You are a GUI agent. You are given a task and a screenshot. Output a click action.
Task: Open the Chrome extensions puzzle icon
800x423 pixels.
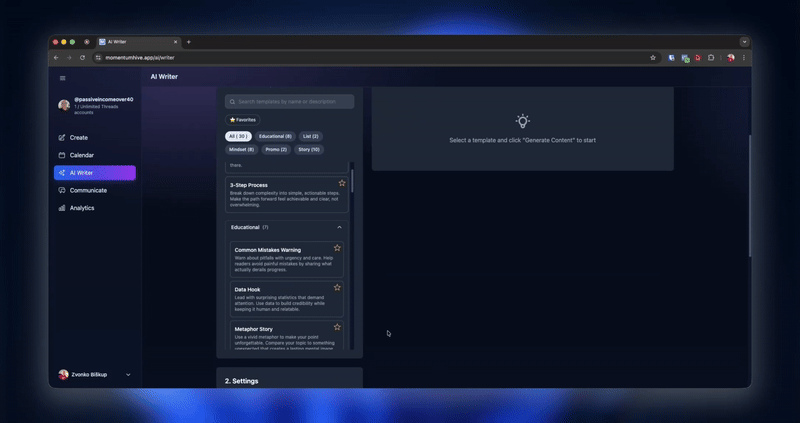point(711,58)
